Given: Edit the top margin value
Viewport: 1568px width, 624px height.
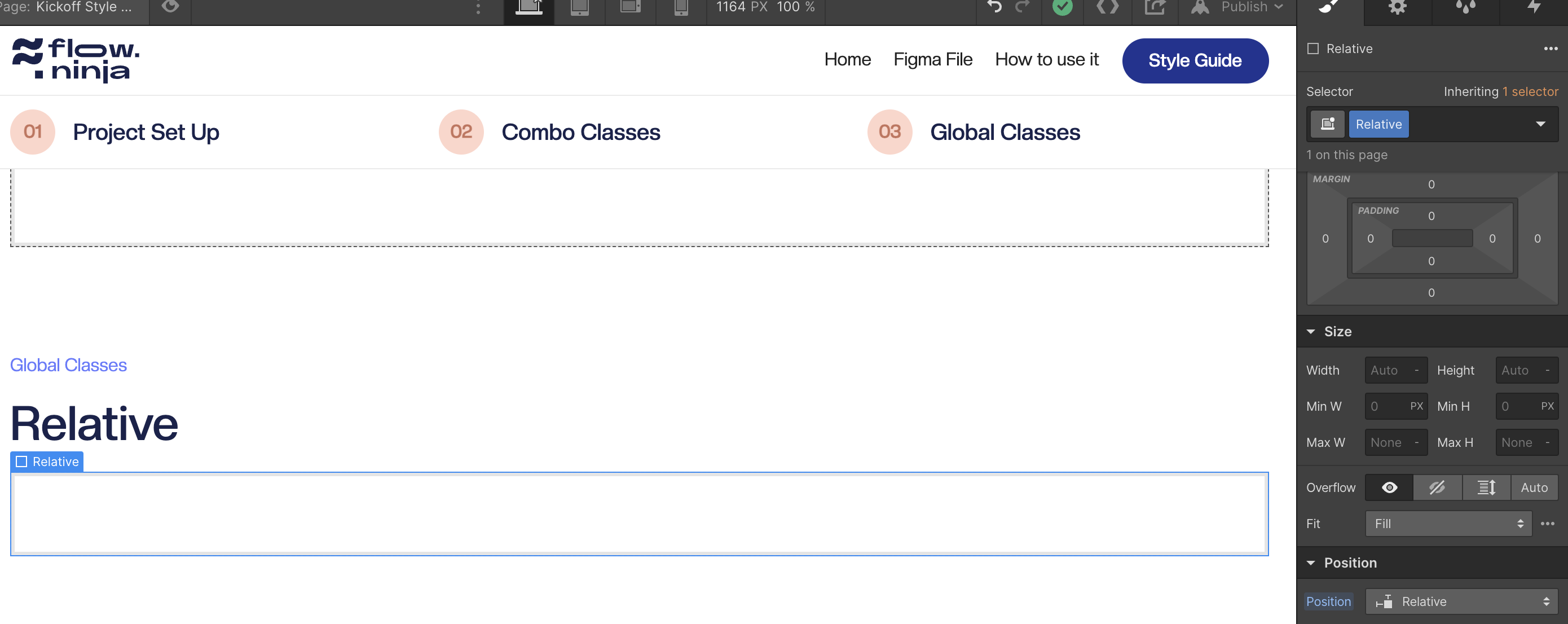Looking at the screenshot, I should (1431, 184).
